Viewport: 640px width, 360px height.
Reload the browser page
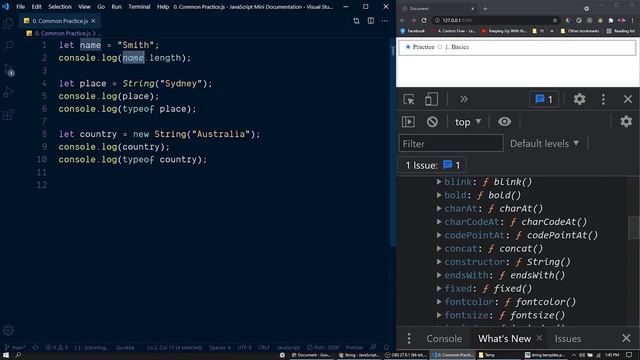[424, 20]
